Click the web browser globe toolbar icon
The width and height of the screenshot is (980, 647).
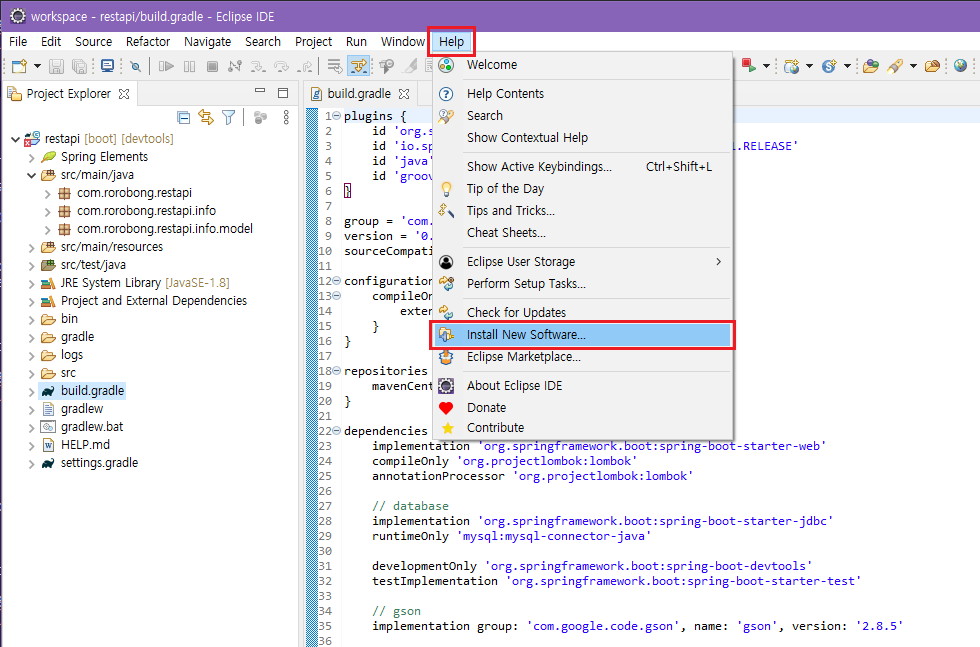961,66
